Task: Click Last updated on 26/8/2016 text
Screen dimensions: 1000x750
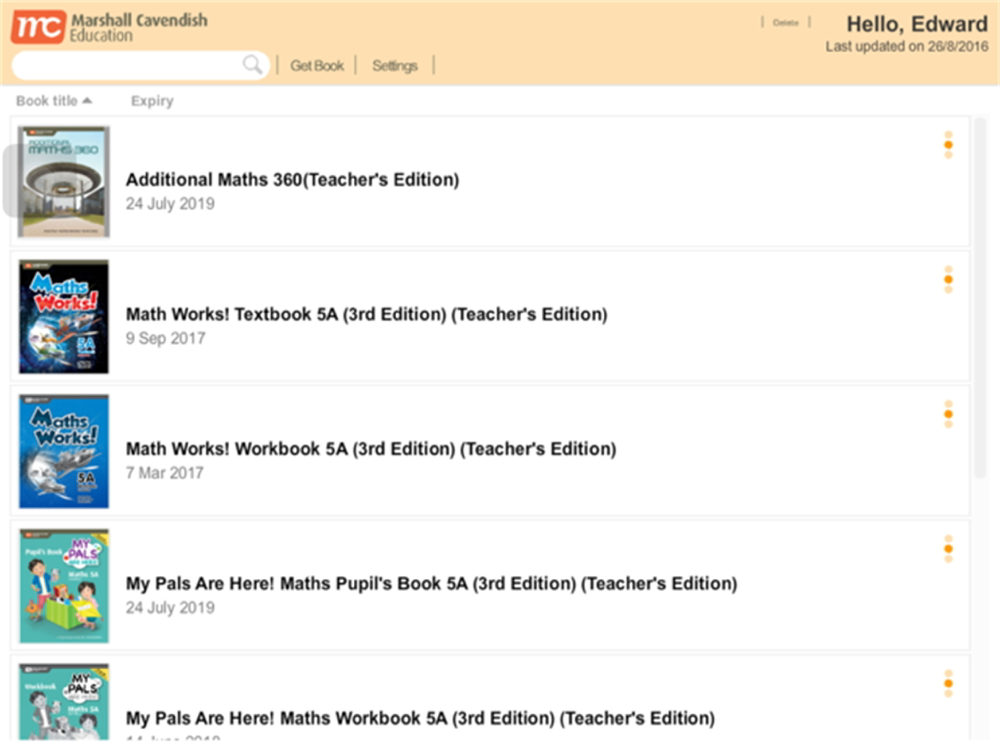Action: (907, 47)
